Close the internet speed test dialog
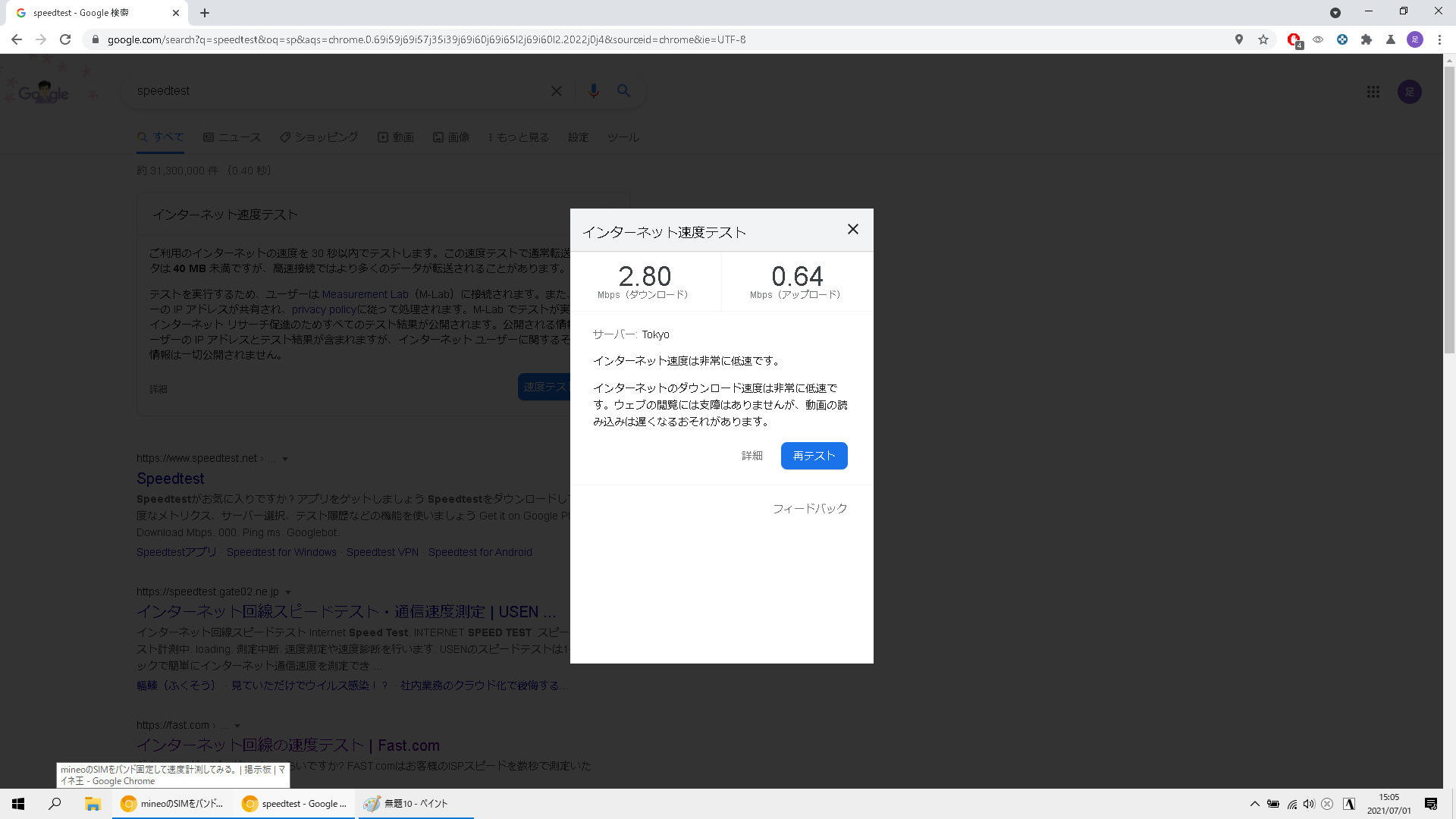1456x819 pixels. pyautogui.click(x=852, y=229)
